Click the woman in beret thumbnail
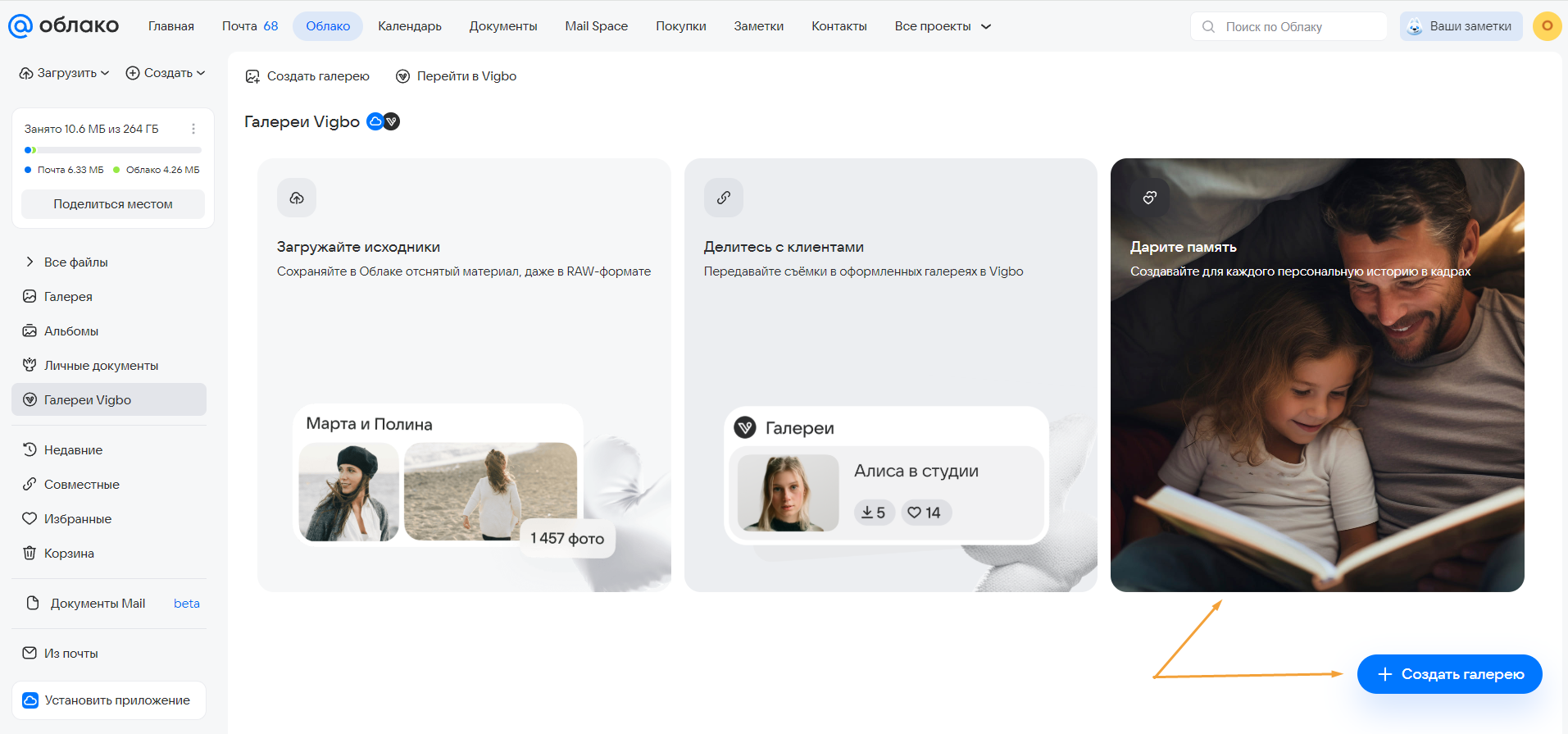This screenshot has width=1568, height=734. (349, 492)
